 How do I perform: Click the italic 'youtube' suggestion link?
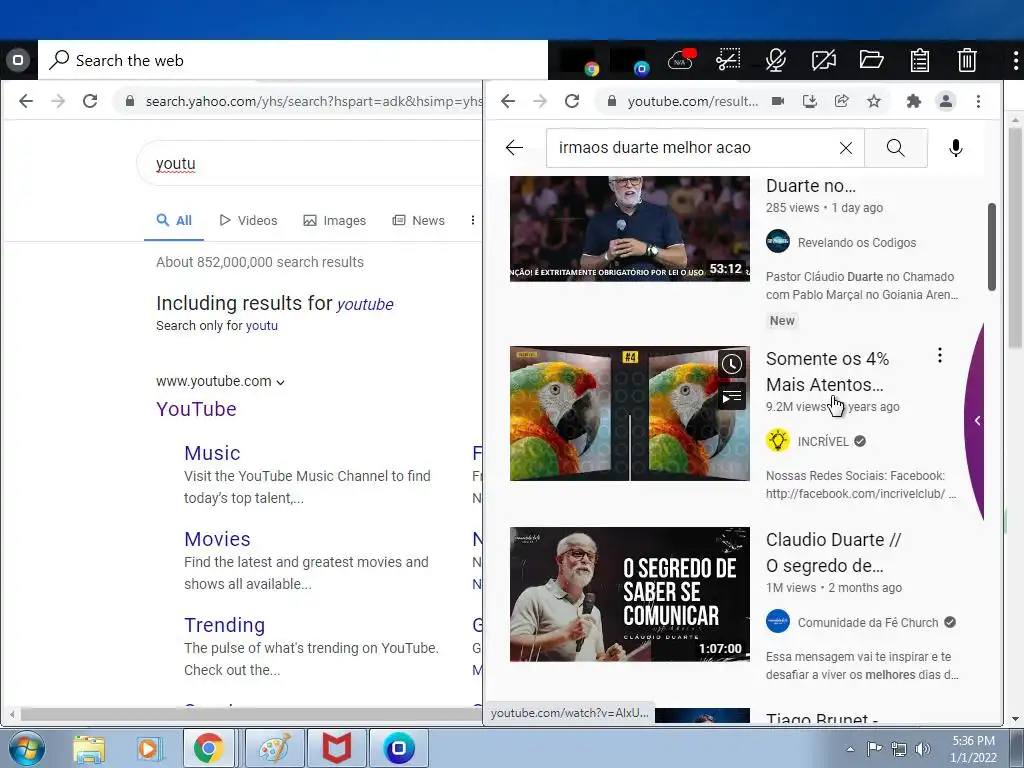point(364,304)
